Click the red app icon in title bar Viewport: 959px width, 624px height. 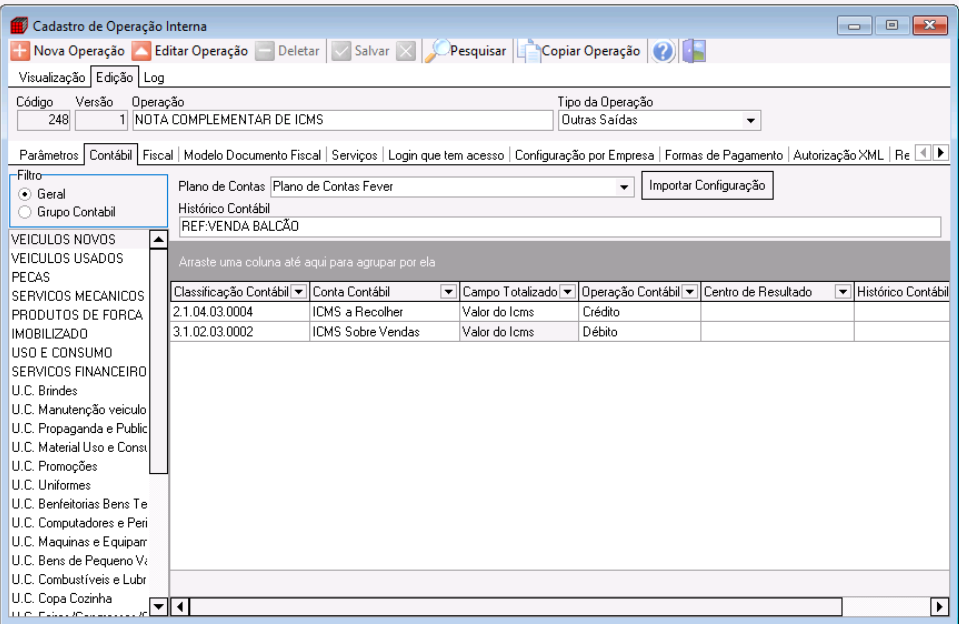[x=20, y=26]
